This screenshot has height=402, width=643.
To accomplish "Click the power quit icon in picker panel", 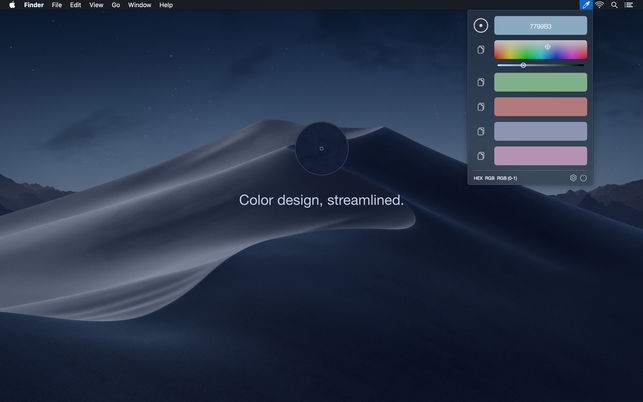I will click(x=583, y=178).
